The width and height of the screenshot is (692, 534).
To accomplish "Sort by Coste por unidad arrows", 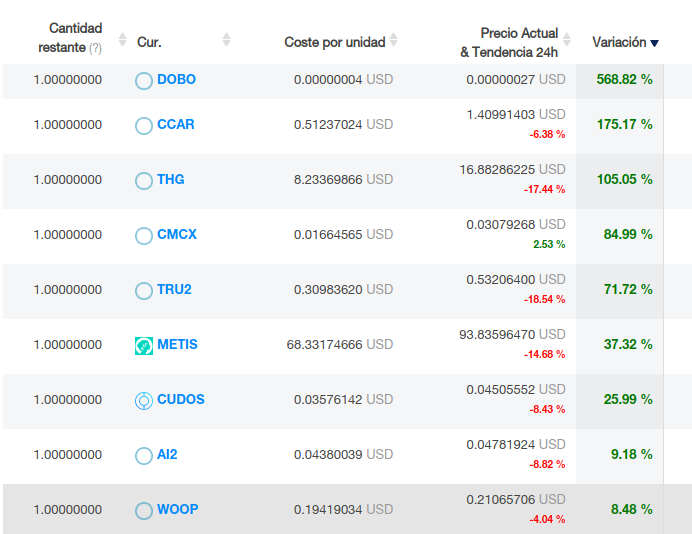I will (393, 40).
